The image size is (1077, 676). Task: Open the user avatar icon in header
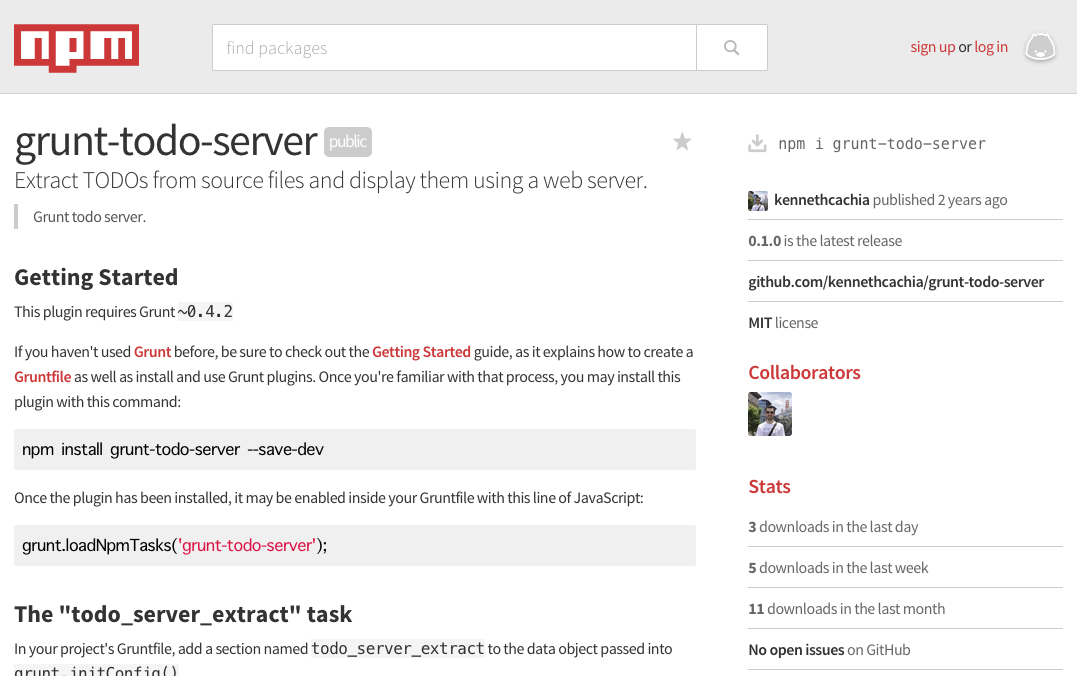coord(1040,47)
